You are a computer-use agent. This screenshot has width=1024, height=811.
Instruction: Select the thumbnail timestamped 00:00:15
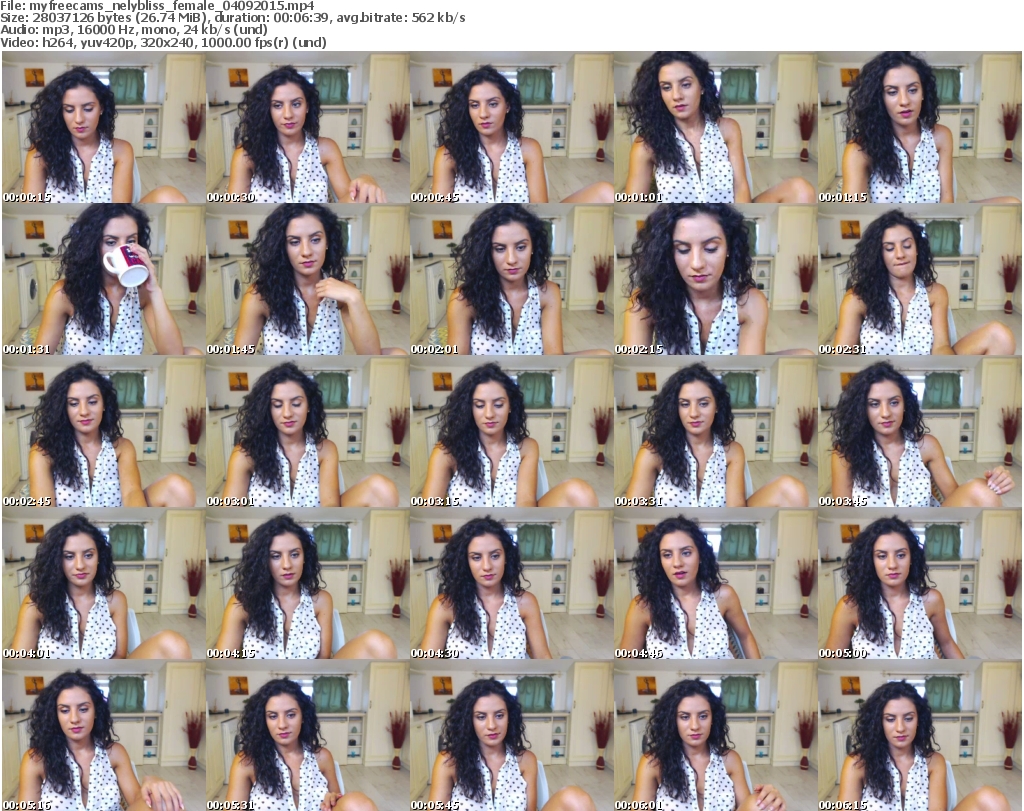103,127
